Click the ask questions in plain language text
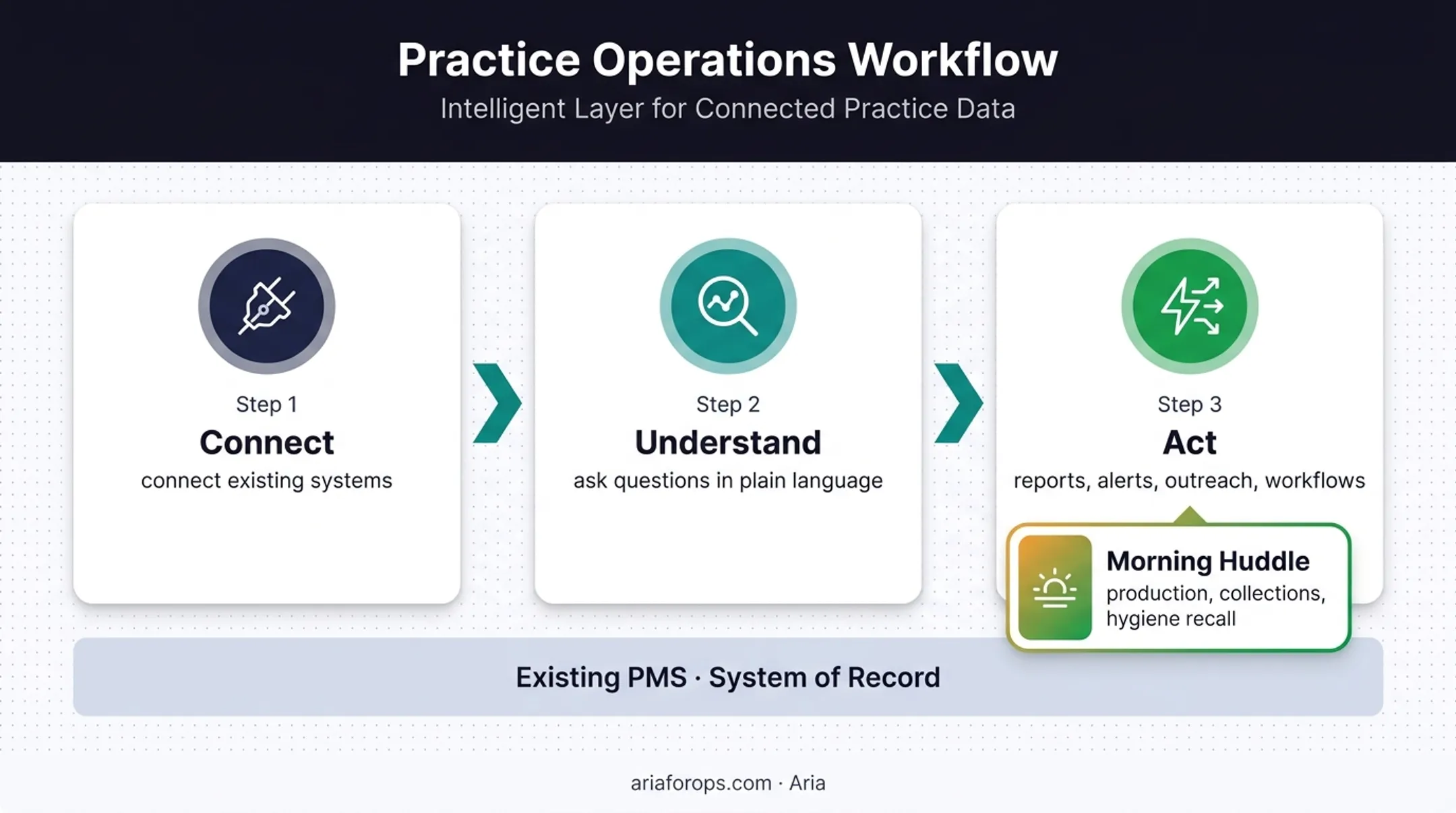1456x813 pixels. click(x=728, y=481)
